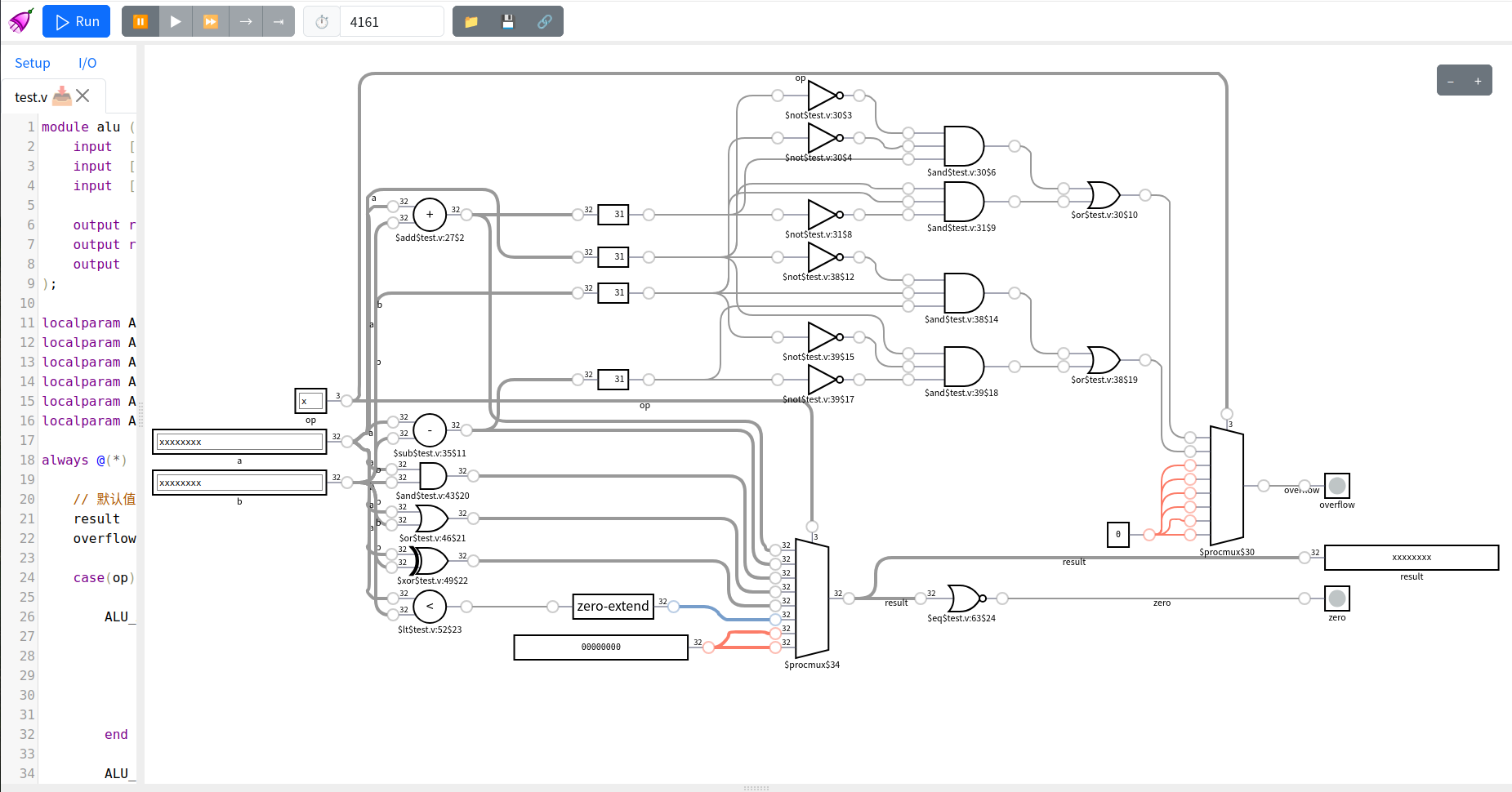Zoom out the circuit with minus button
The width and height of the screenshot is (1512, 792).
click(1451, 81)
